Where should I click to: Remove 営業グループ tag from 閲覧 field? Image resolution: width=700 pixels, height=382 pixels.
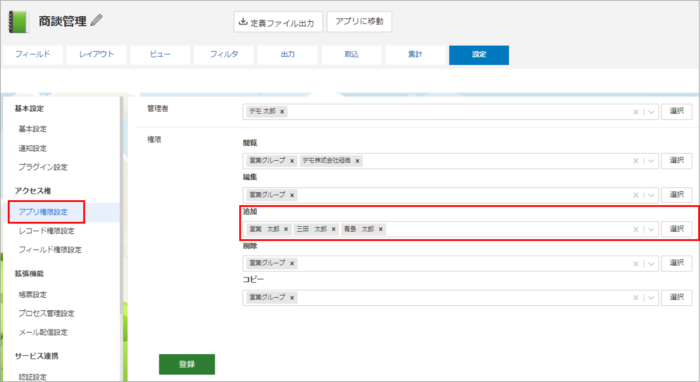point(292,161)
